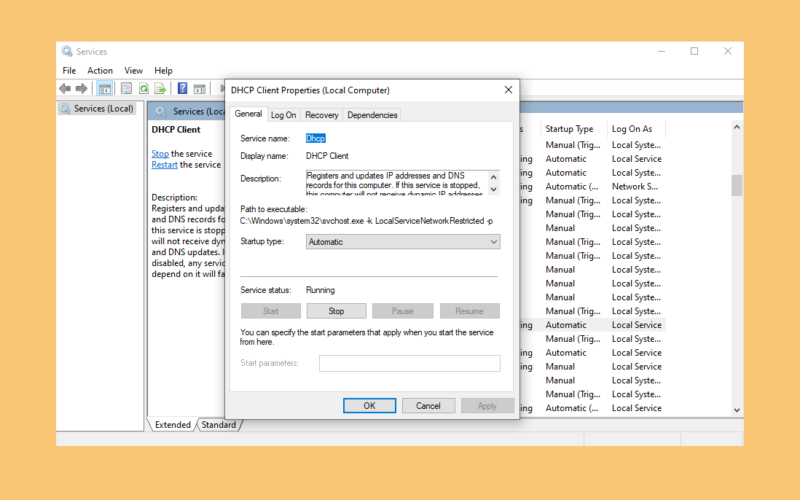Click the Forward arrow in Services toolbar
800x500 pixels.
[82, 89]
